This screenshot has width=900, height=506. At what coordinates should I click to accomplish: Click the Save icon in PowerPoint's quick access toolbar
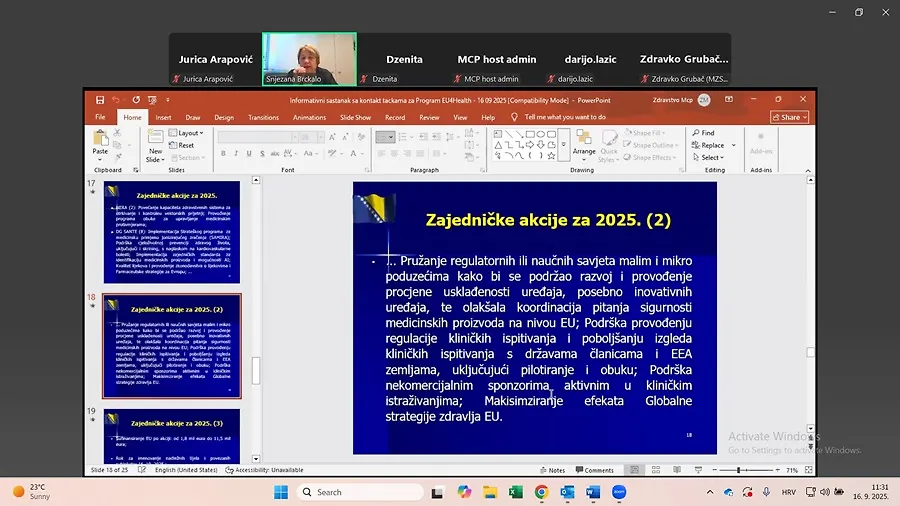(x=100, y=100)
